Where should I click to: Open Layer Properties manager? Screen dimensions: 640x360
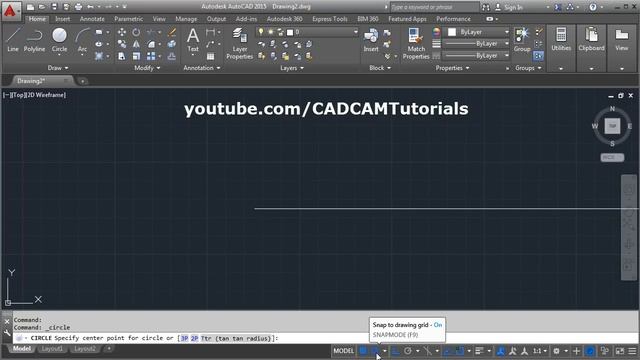click(240, 44)
